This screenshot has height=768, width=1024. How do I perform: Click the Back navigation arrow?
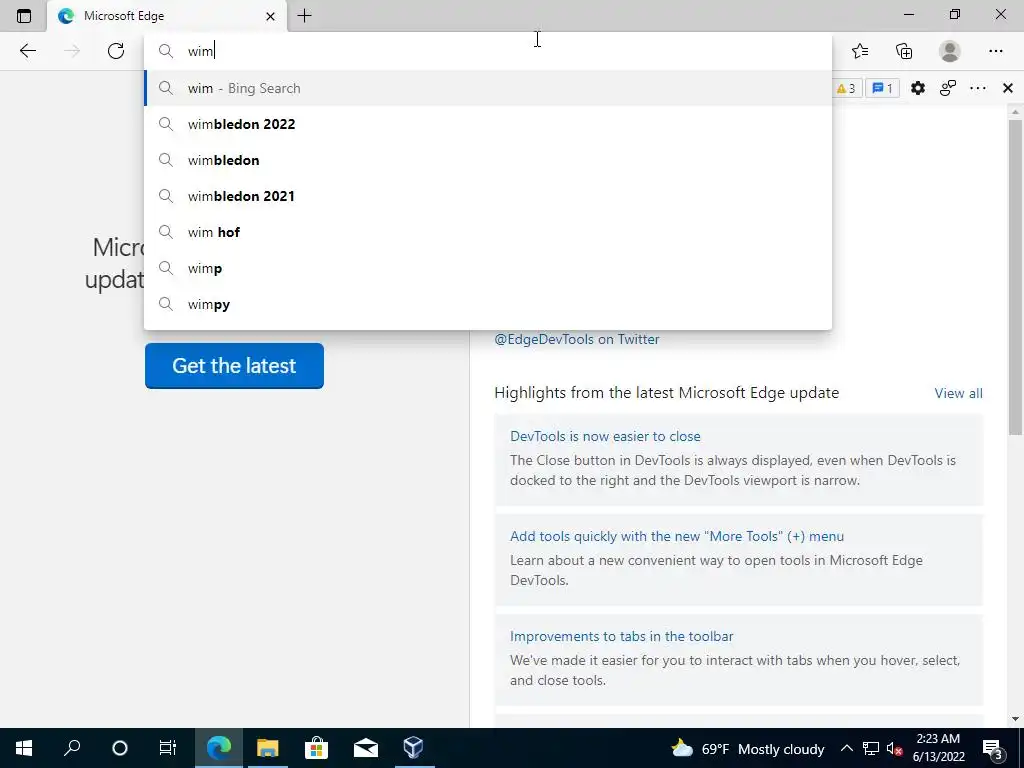[27, 51]
